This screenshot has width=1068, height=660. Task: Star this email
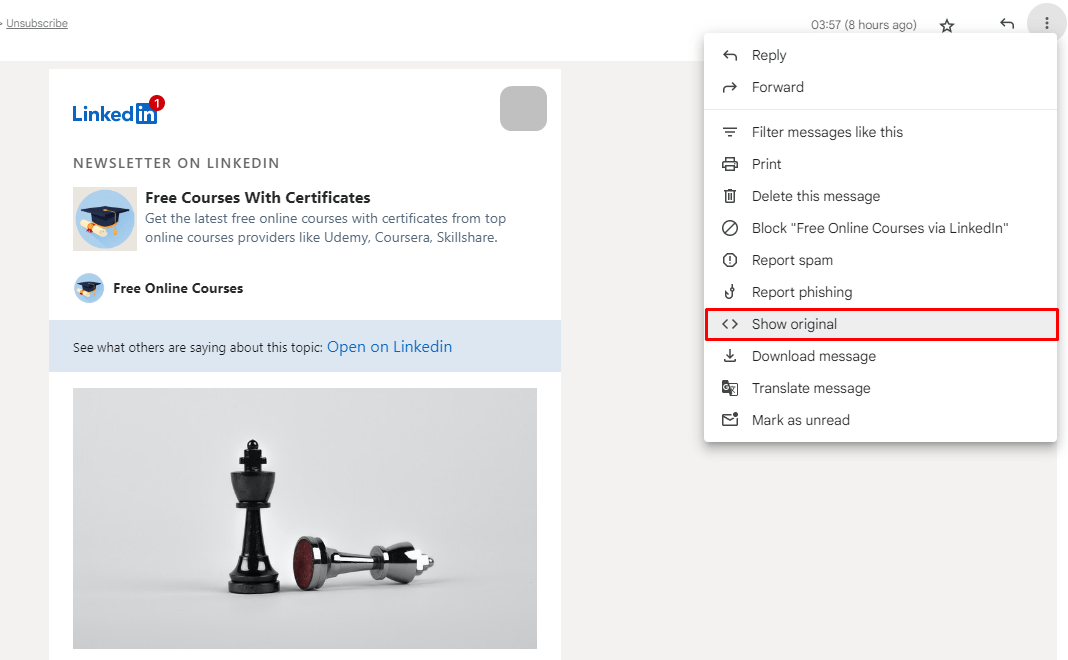coord(946,26)
